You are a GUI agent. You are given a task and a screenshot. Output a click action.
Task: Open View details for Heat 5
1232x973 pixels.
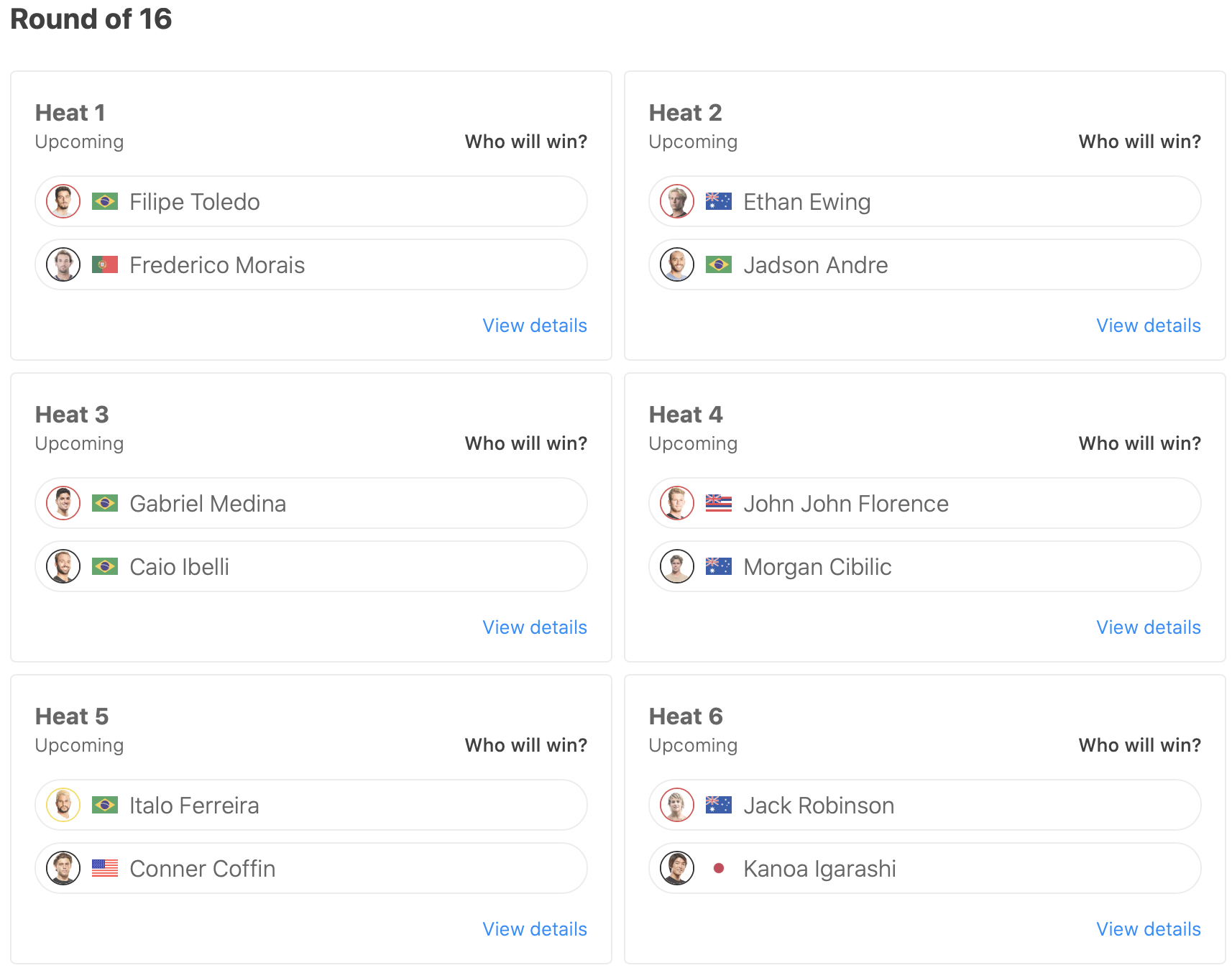tap(535, 929)
